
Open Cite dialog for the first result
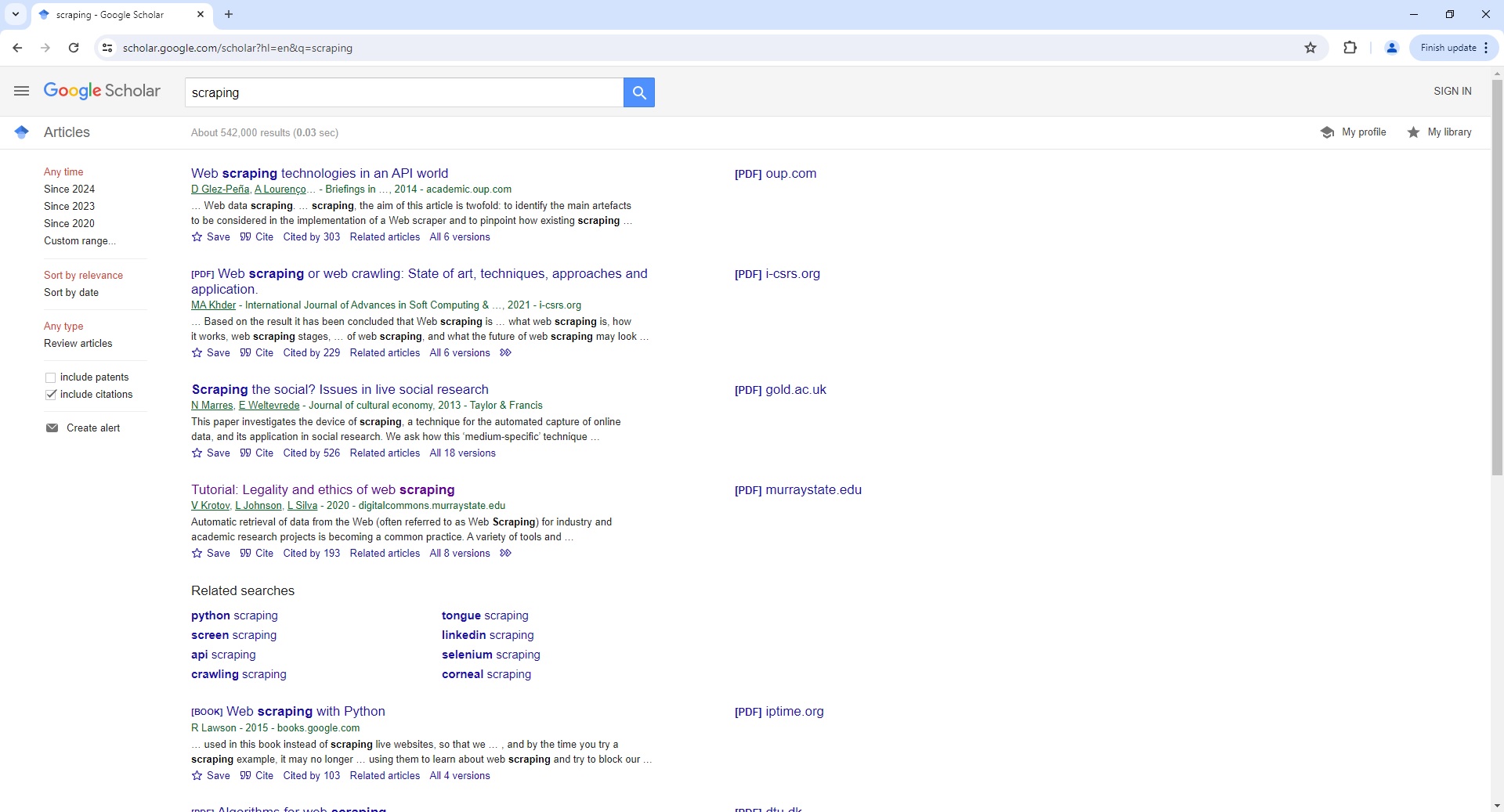[257, 236]
